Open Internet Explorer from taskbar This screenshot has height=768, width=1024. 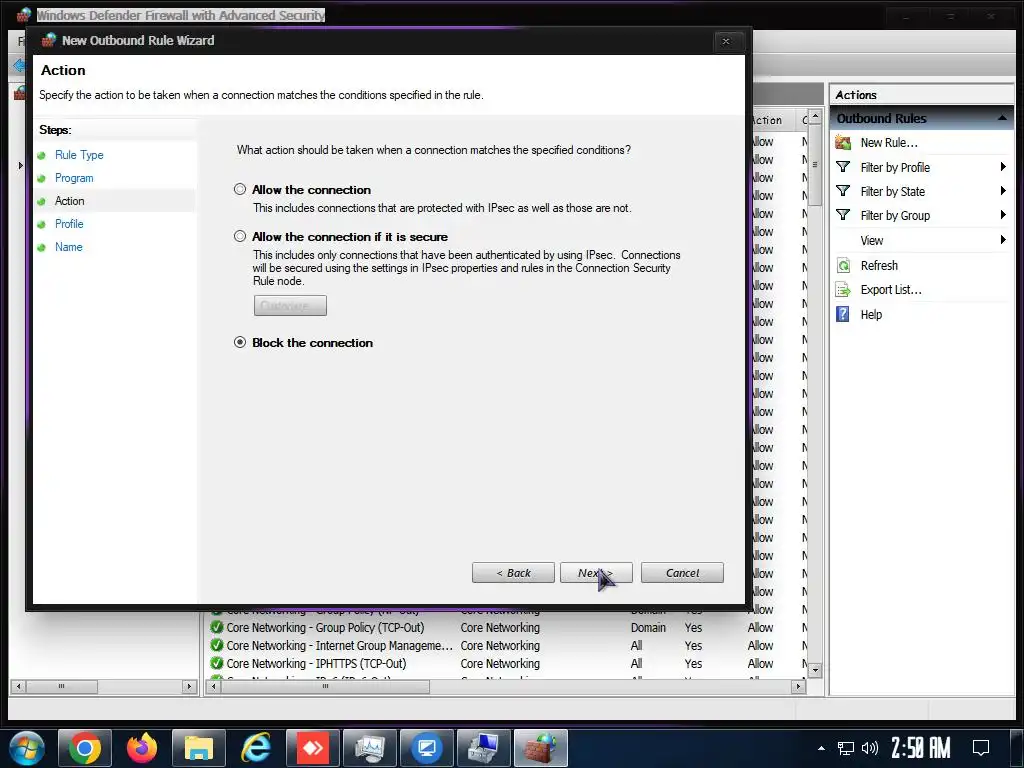255,748
